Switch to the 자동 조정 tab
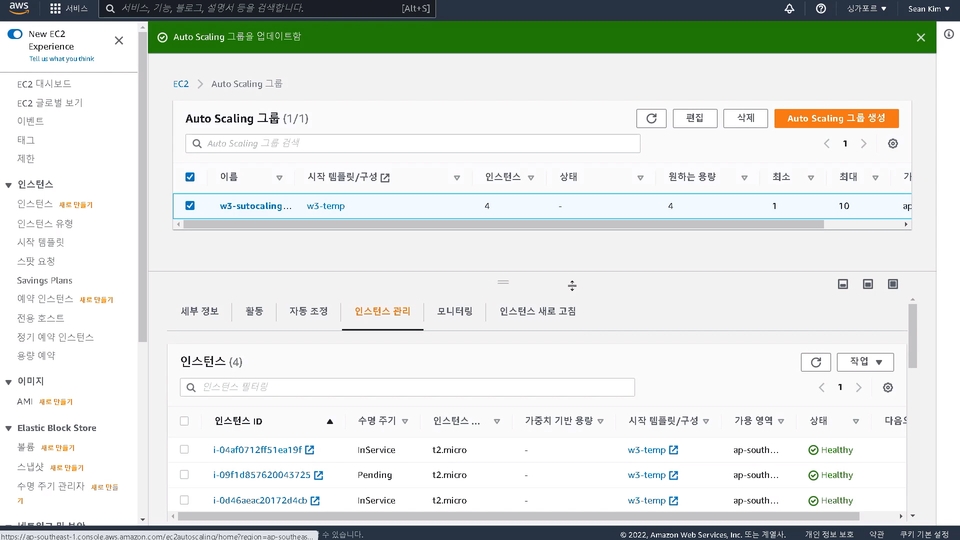This screenshot has width=960, height=540. click(309, 311)
